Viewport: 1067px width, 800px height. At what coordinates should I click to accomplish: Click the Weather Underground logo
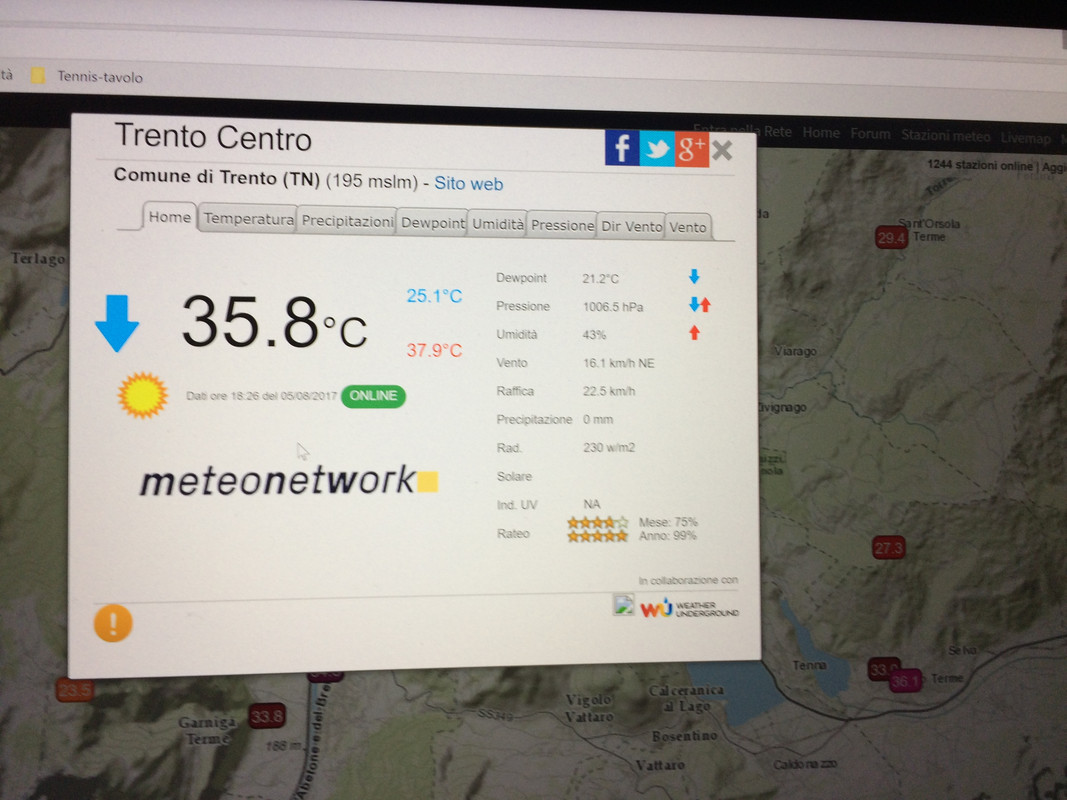tap(689, 607)
